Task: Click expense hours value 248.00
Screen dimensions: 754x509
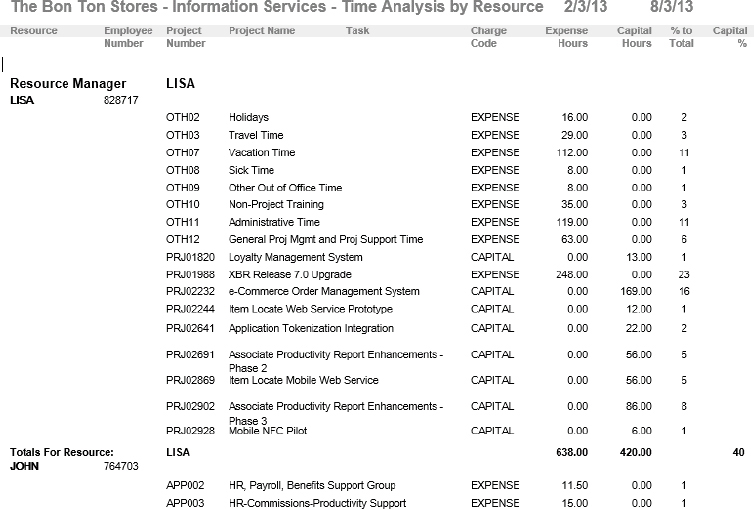Action: pyautogui.click(x=572, y=274)
